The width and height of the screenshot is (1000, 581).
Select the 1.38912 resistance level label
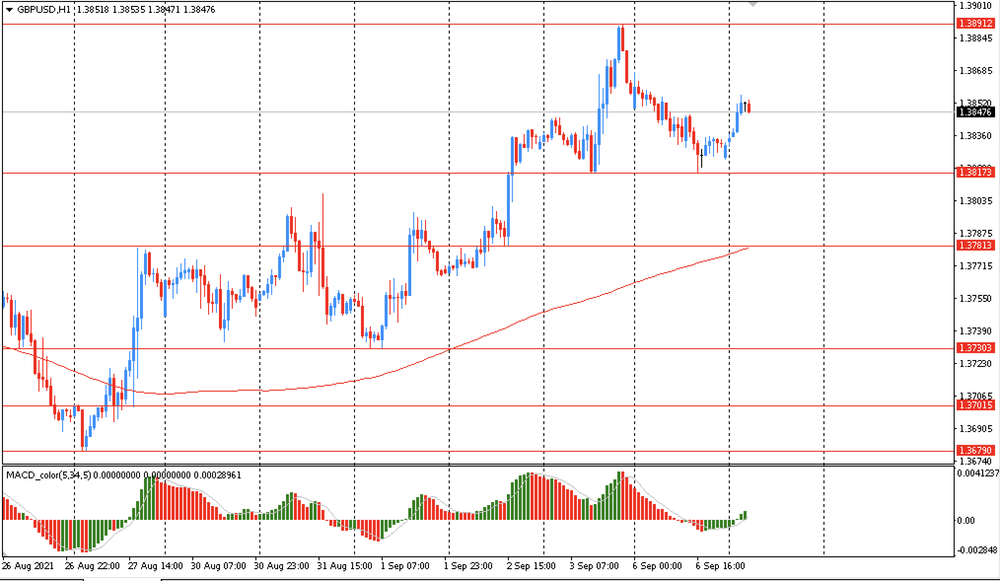click(x=976, y=24)
